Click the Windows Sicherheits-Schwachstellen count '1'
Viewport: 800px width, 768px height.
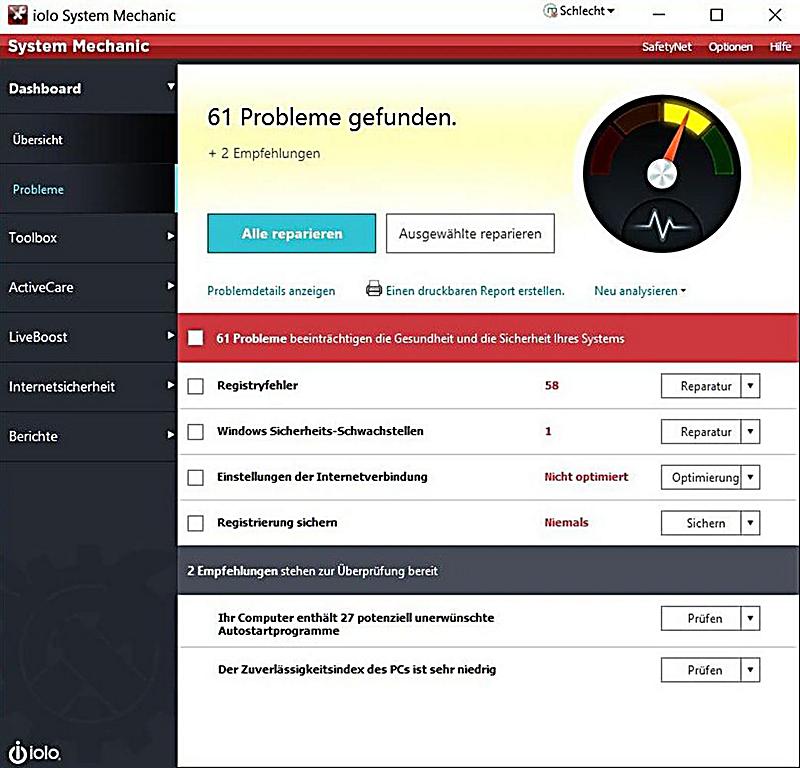click(x=548, y=431)
